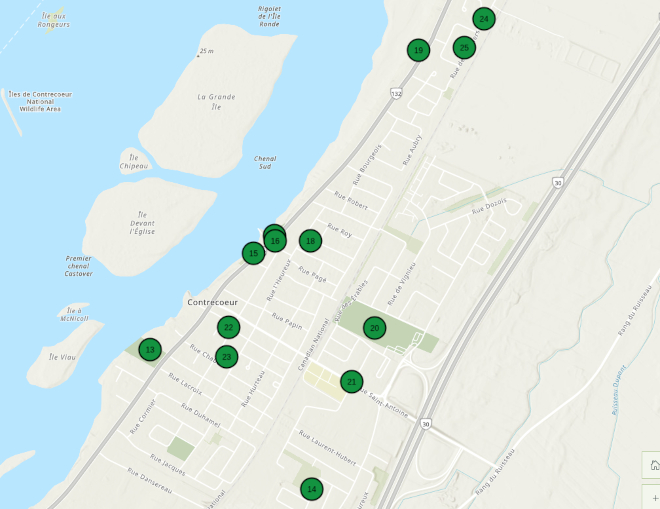Screen dimensions: 660x509
Task: Click the Île Devant l'Église label
Action: tap(143, 224)
